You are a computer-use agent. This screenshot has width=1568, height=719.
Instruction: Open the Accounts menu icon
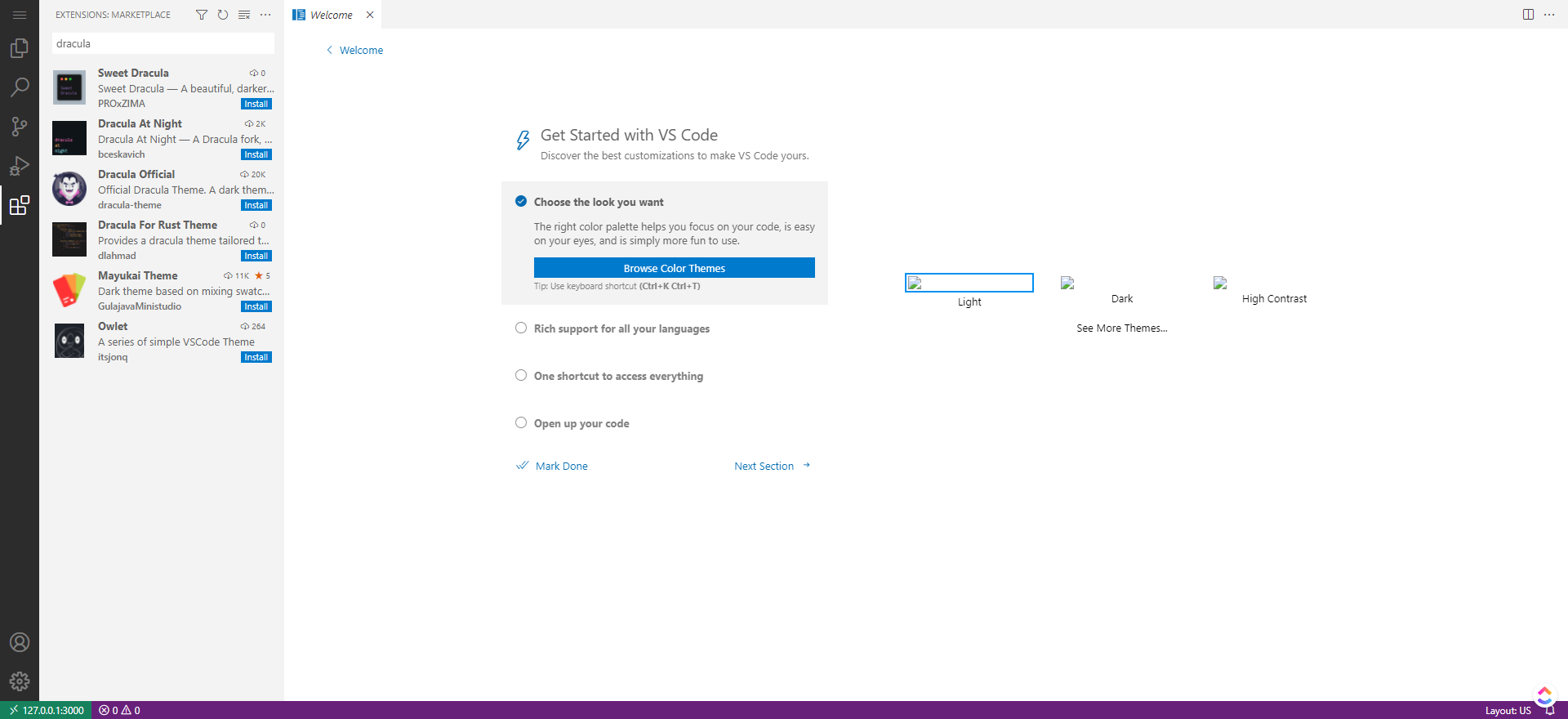click(20, 642)
